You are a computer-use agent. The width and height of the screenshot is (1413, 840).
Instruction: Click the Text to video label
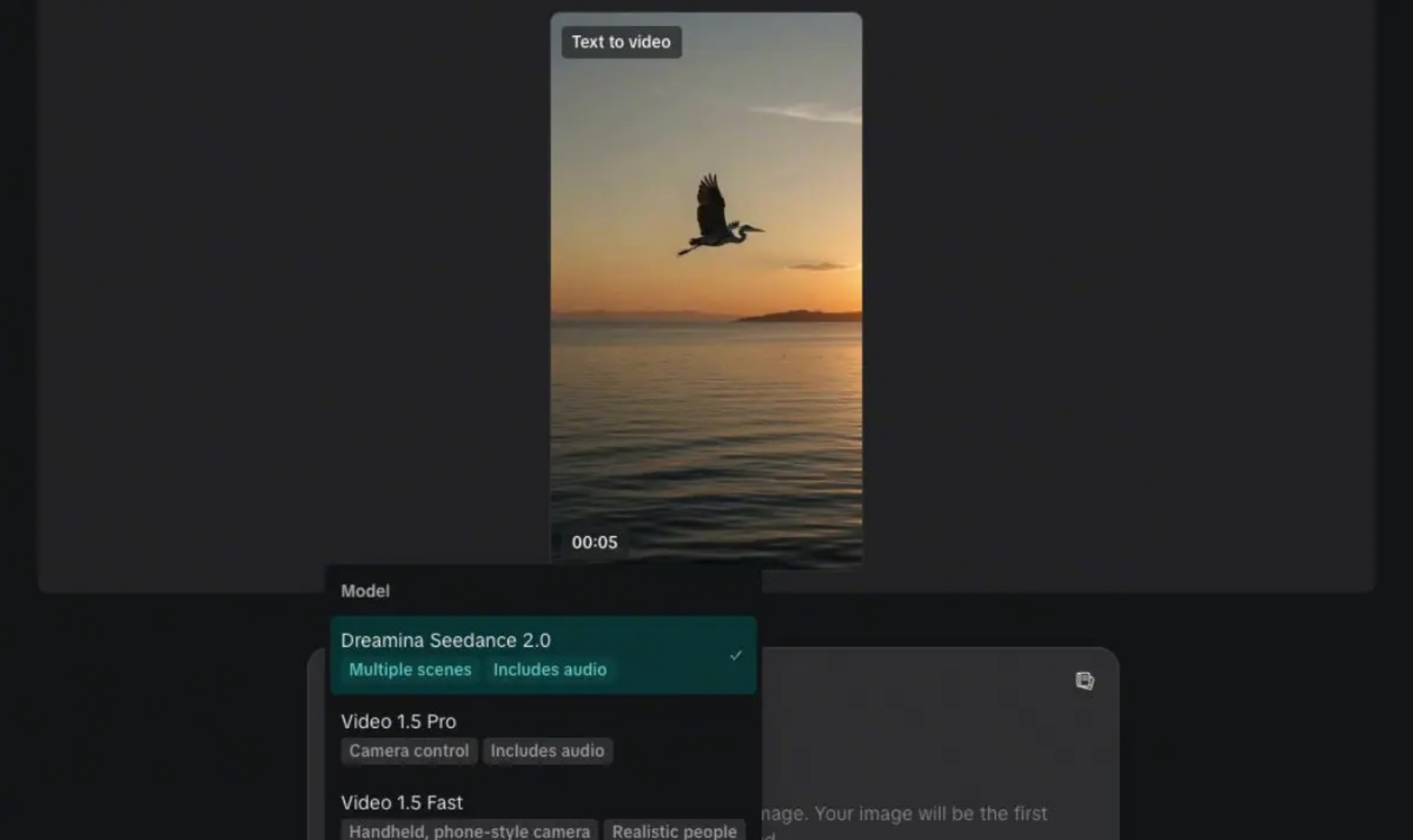click(x=621, y=42)
